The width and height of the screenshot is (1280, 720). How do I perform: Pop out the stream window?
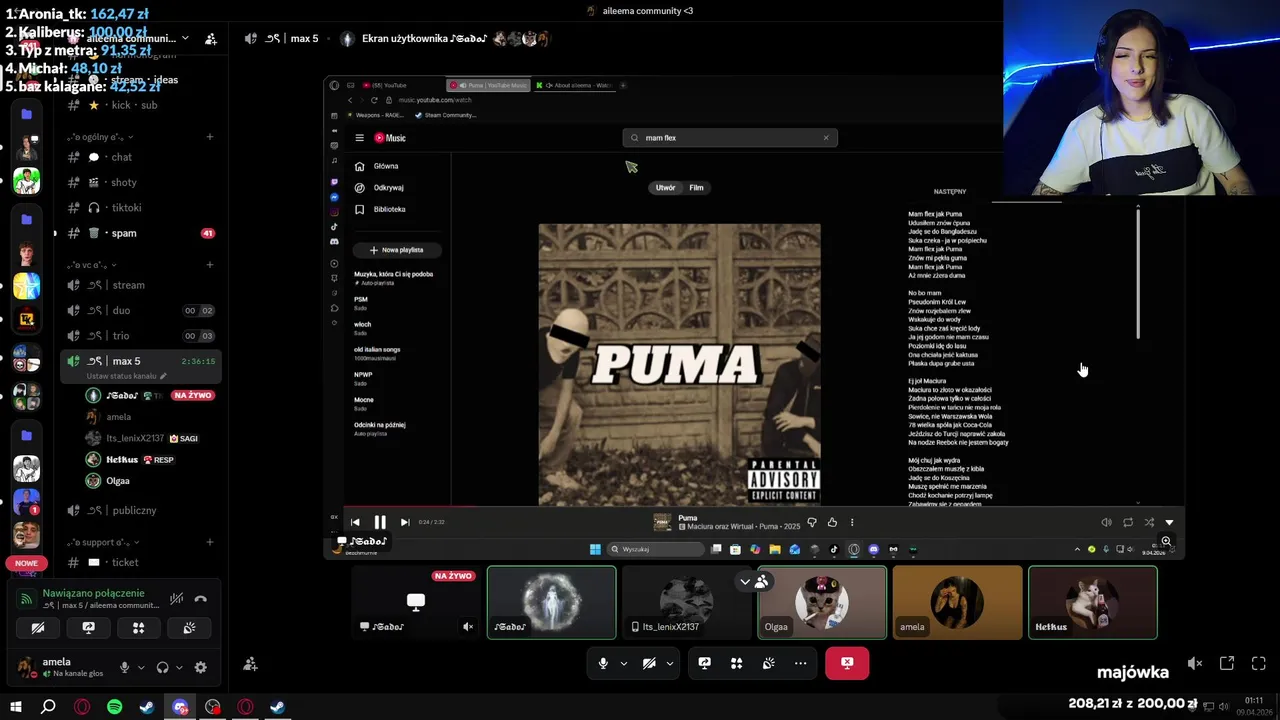point(1227,663)
